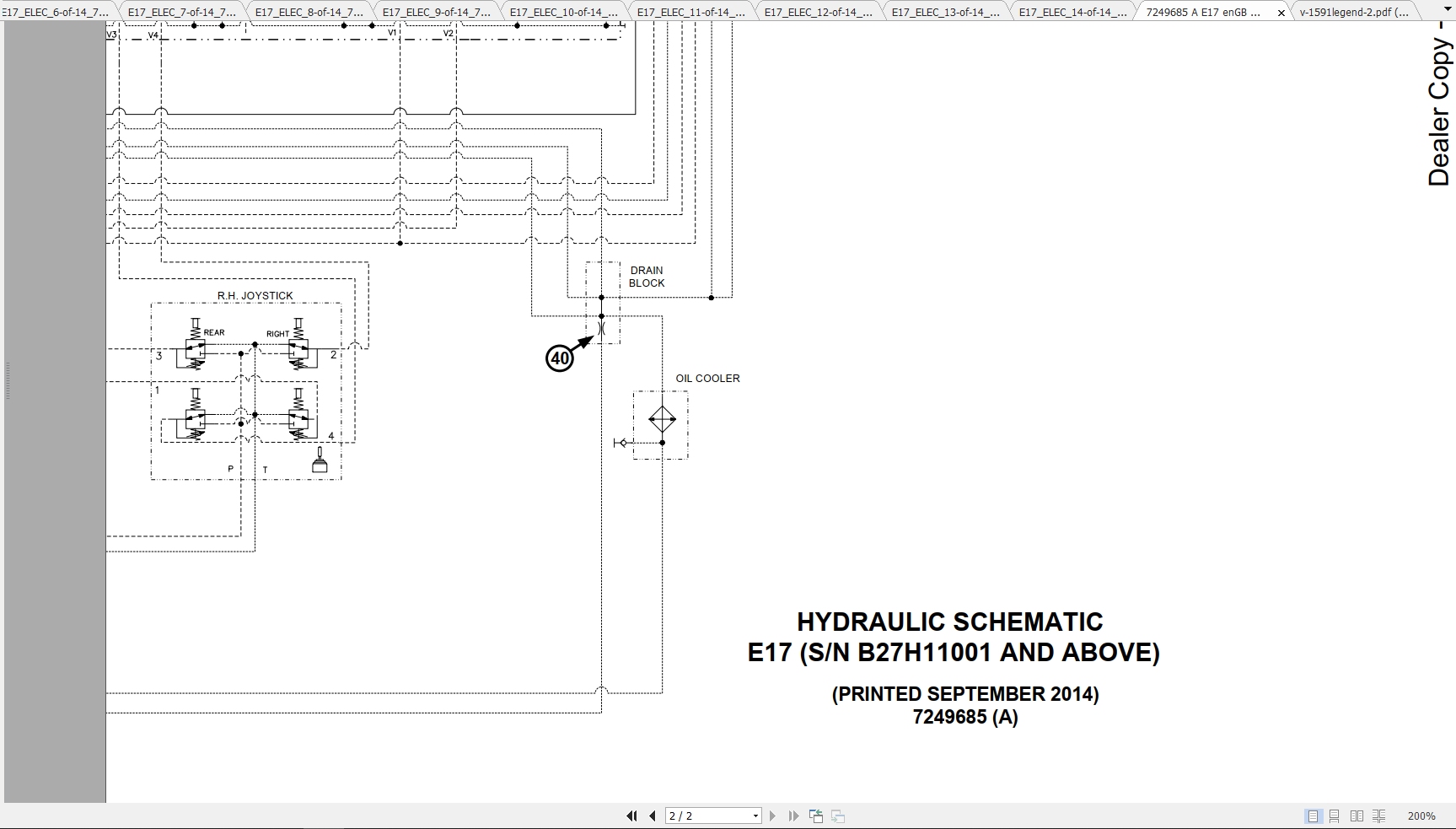Enable continuous scrolling page mode
The height and width of the screenshot is (829, 1456).
(1335, 816)
